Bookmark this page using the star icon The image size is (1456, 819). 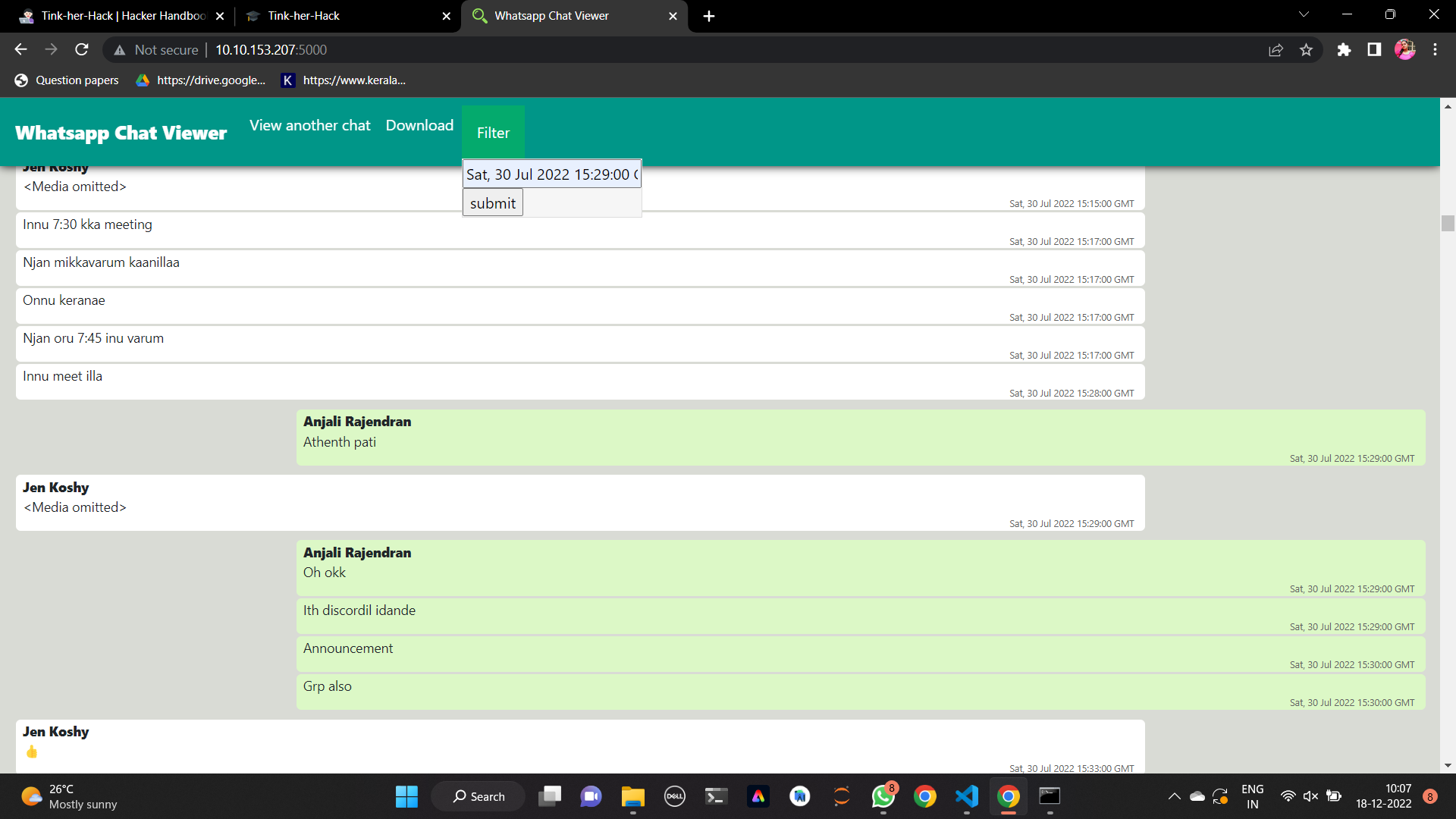point(1306,49)
